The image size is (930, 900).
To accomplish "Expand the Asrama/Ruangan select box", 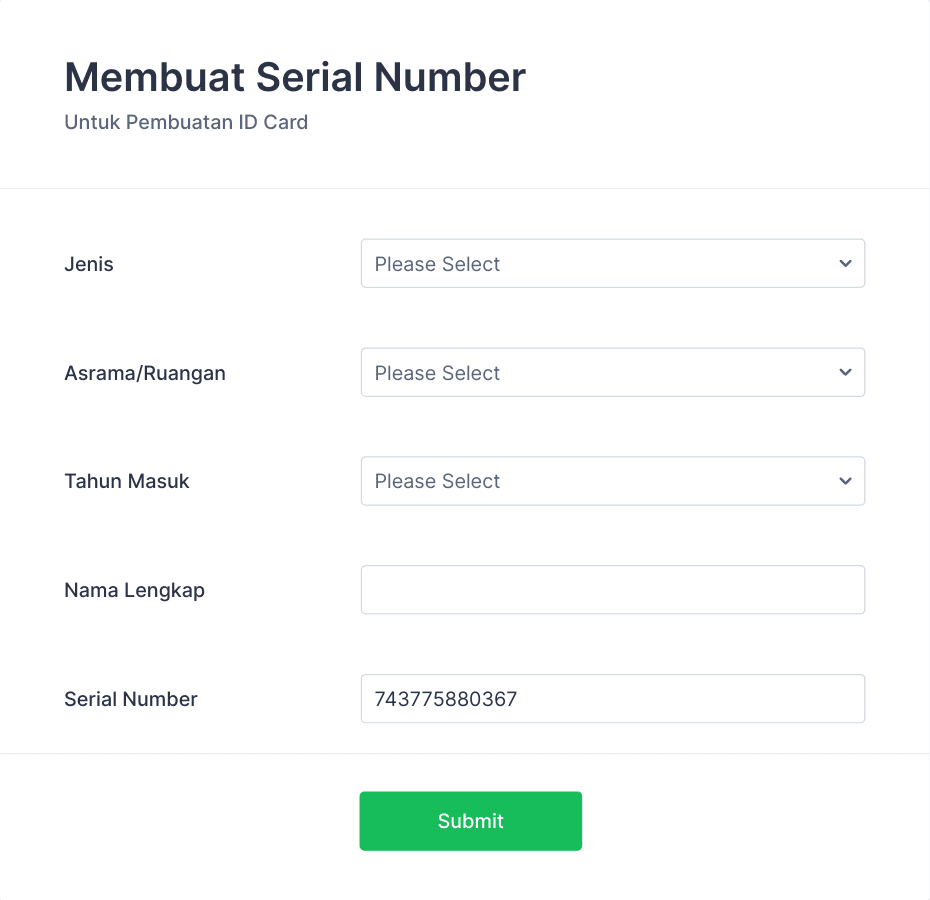I will coord(613,373).
